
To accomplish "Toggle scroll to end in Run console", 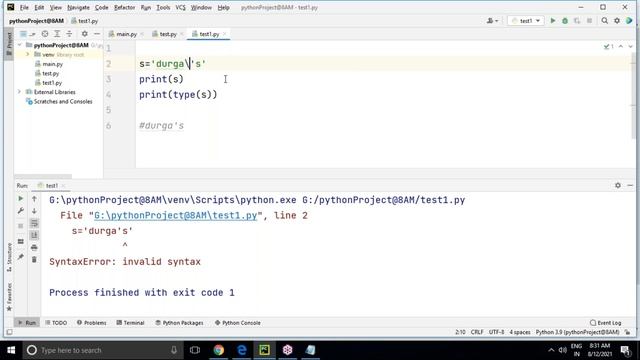I will (34, 235).
